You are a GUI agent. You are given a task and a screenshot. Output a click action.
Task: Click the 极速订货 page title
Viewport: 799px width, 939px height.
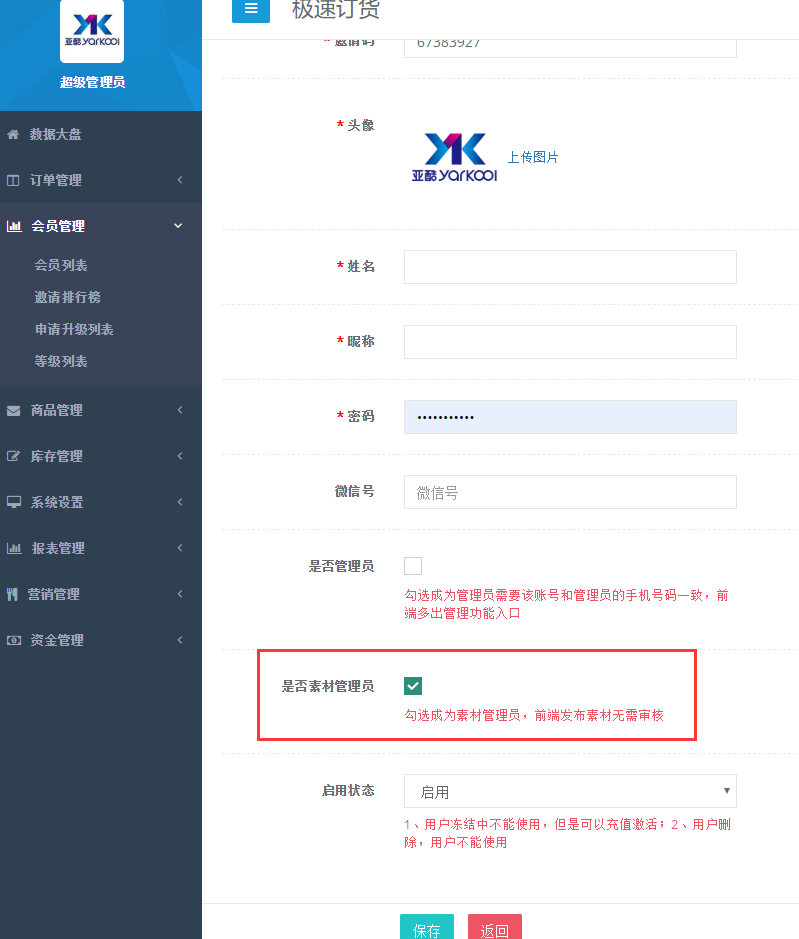click(x=336, y=10)
